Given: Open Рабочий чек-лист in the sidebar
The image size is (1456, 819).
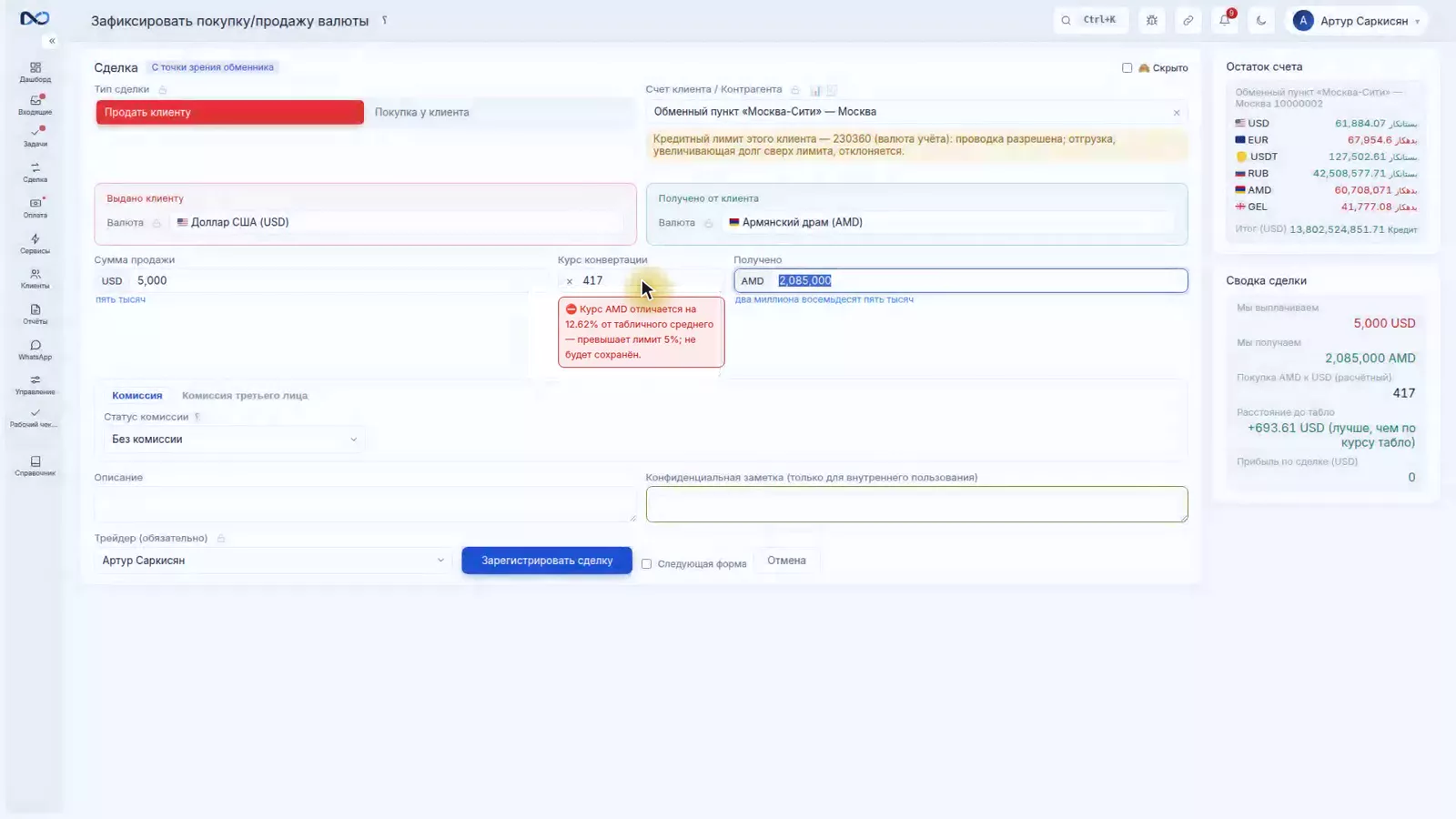Looking at the screenshot, I should tap(35, 418).
